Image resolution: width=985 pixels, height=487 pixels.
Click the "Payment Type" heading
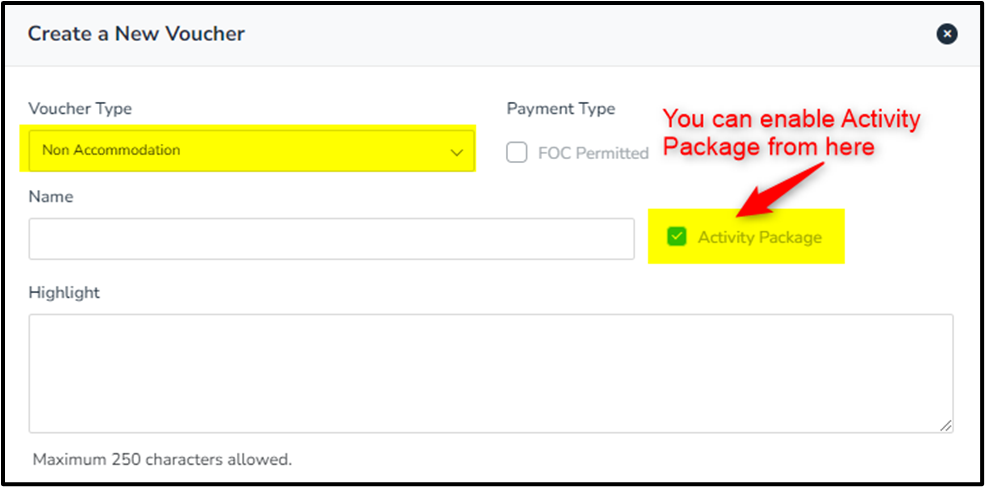(561, 109)
